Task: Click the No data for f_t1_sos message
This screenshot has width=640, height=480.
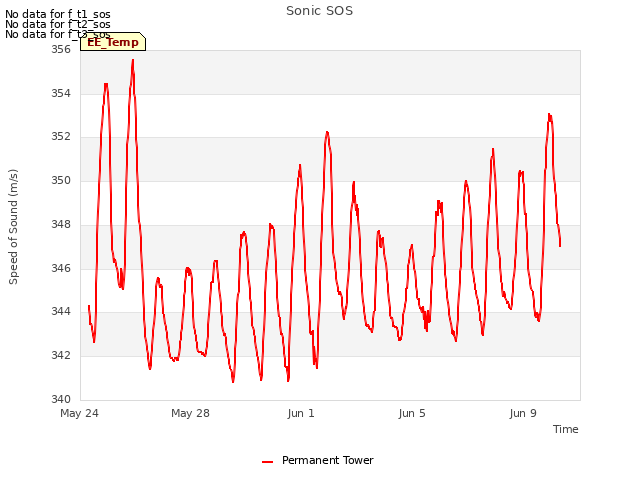Action: tap(58, 14)
